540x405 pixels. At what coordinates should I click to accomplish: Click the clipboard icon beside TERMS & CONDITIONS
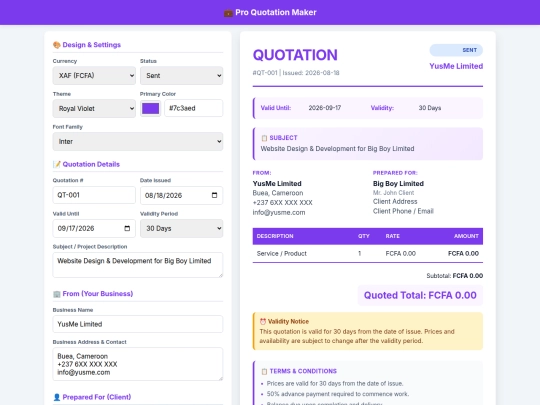pos(264,371)
